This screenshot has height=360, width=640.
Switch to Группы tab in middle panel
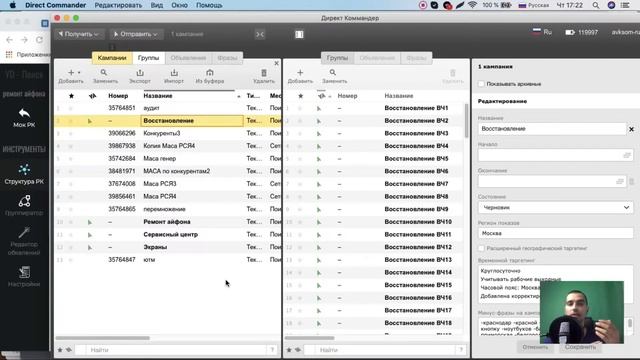tap(337, 58)
